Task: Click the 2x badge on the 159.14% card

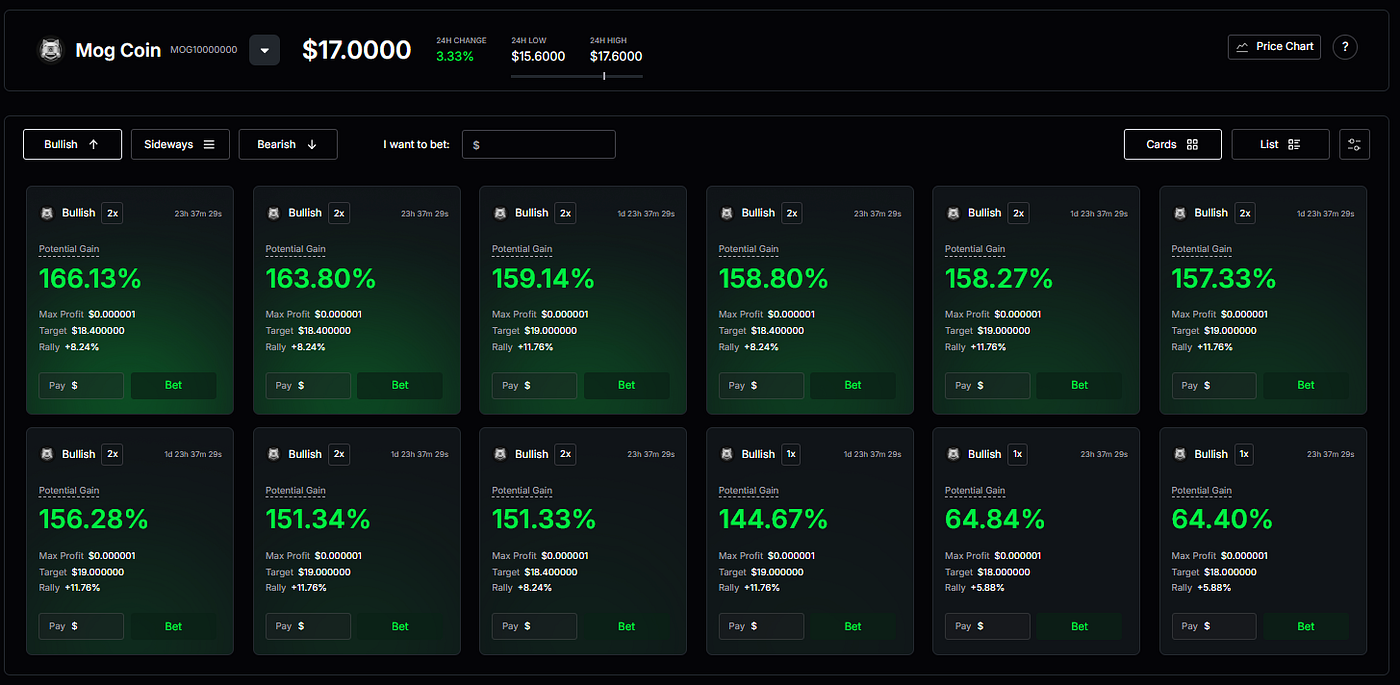Action: coord(566,213)
